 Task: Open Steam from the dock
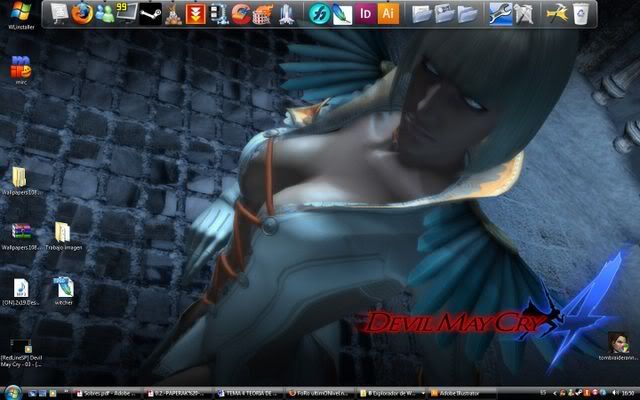pyautogui.click(x=151, y=14)
